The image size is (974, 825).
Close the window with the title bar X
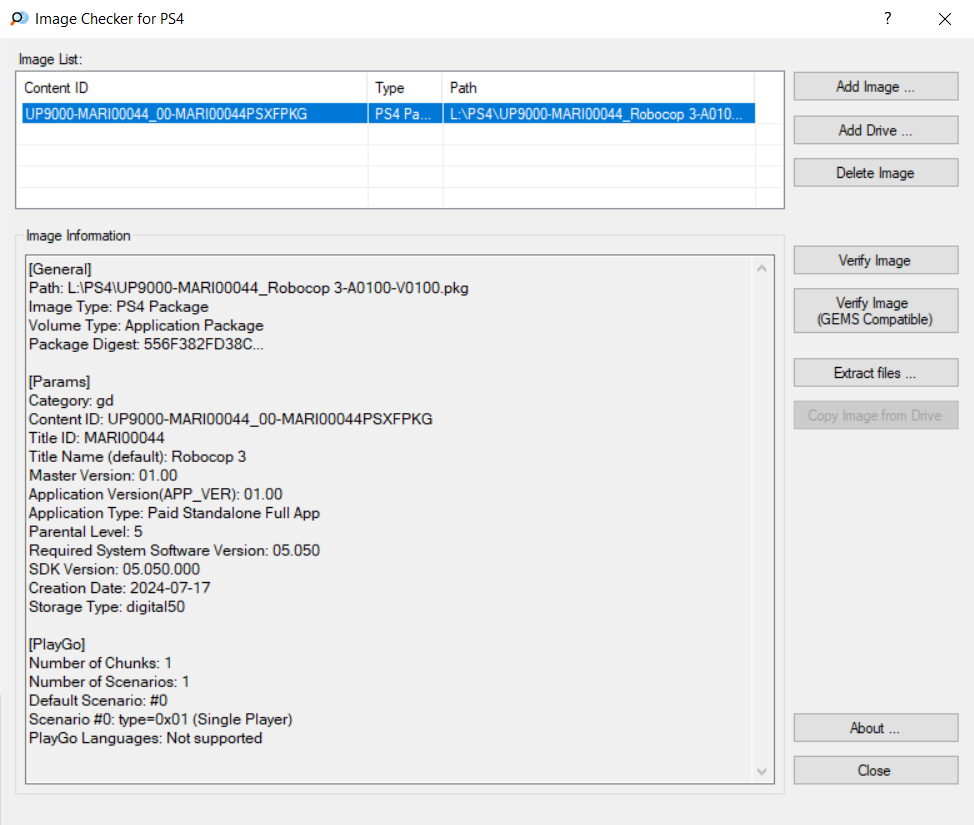945,19
